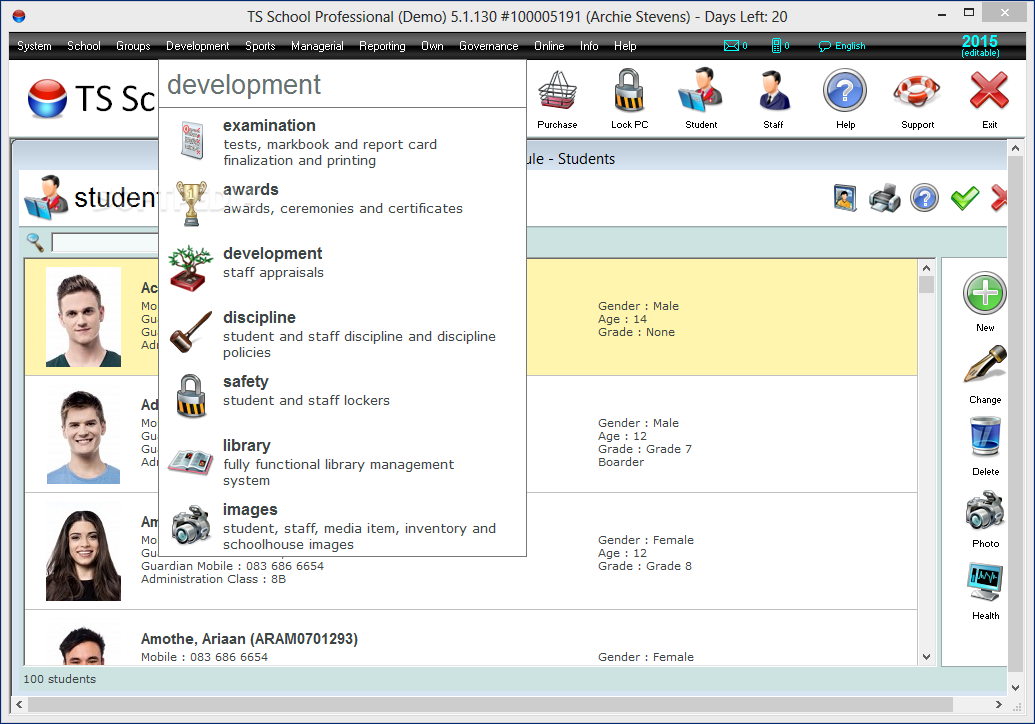Screen dimensions: 1035x724
Task: Open library management menu entry
Action: tap(342, 462)
